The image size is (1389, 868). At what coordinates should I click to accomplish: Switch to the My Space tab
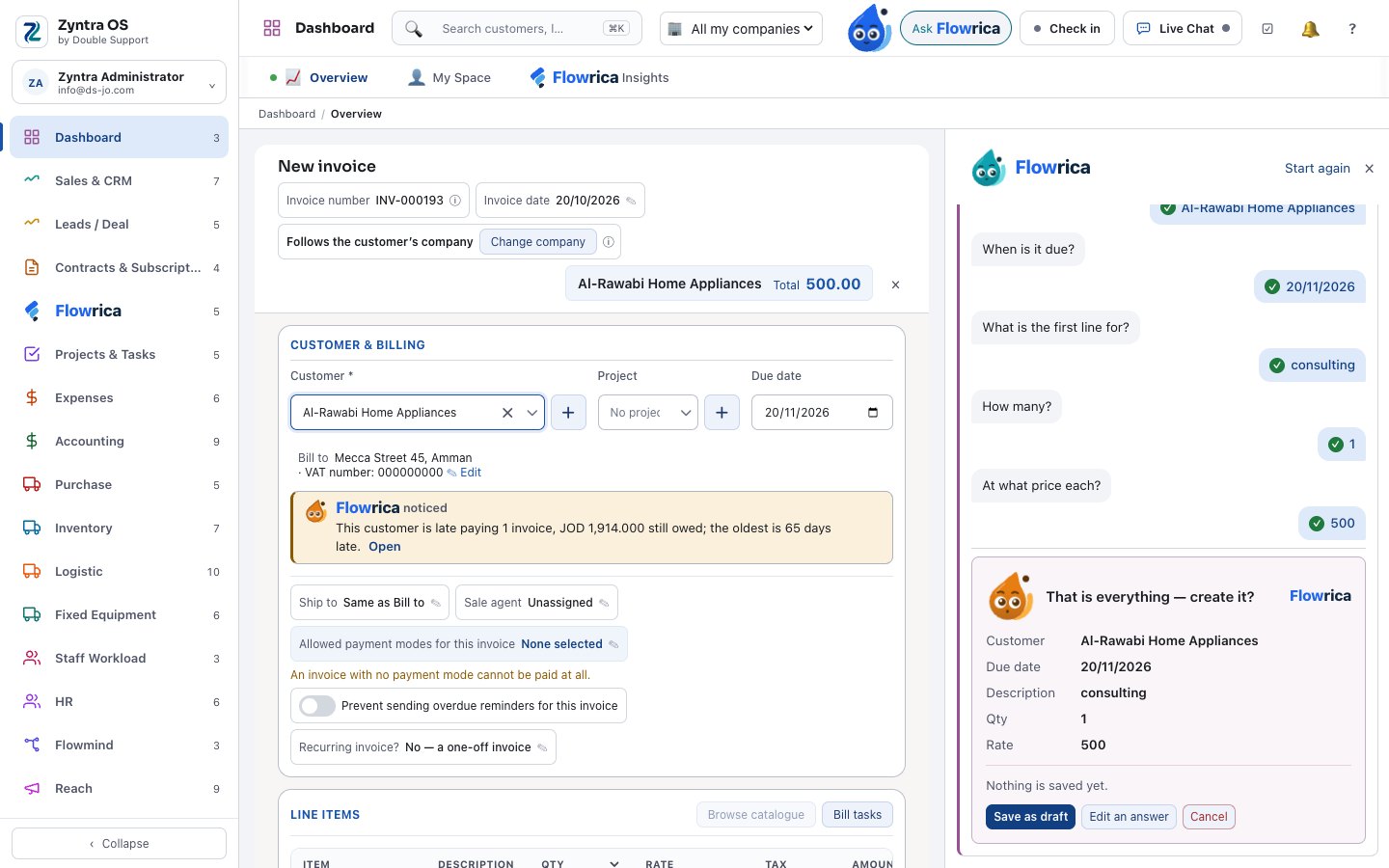(x=449, y=78)
